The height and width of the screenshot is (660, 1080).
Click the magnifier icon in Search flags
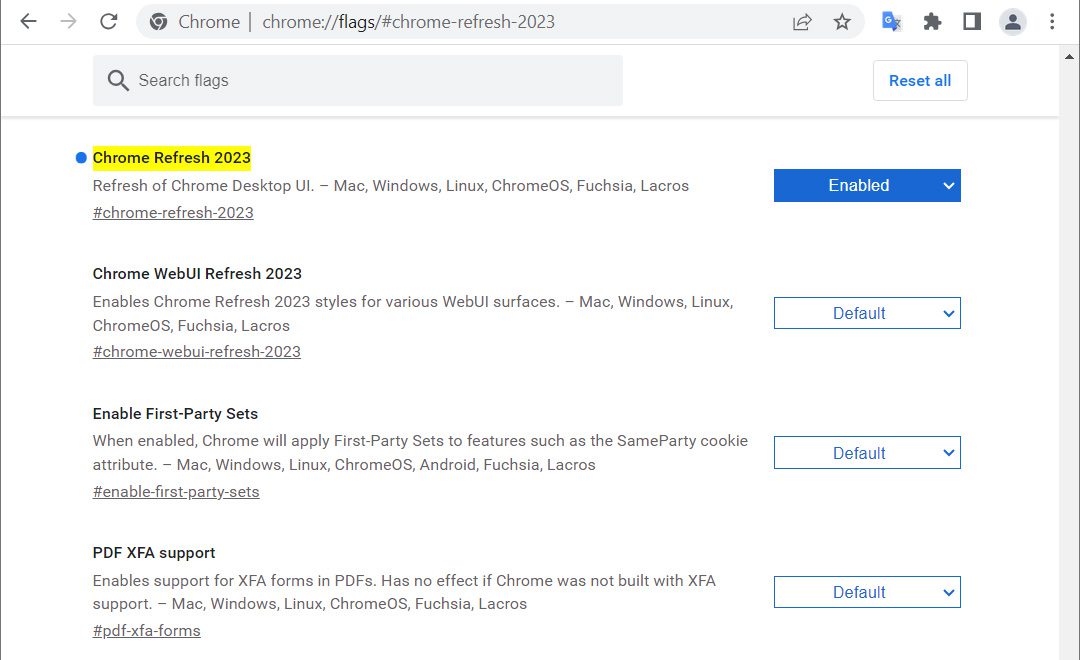coord(118,81)
